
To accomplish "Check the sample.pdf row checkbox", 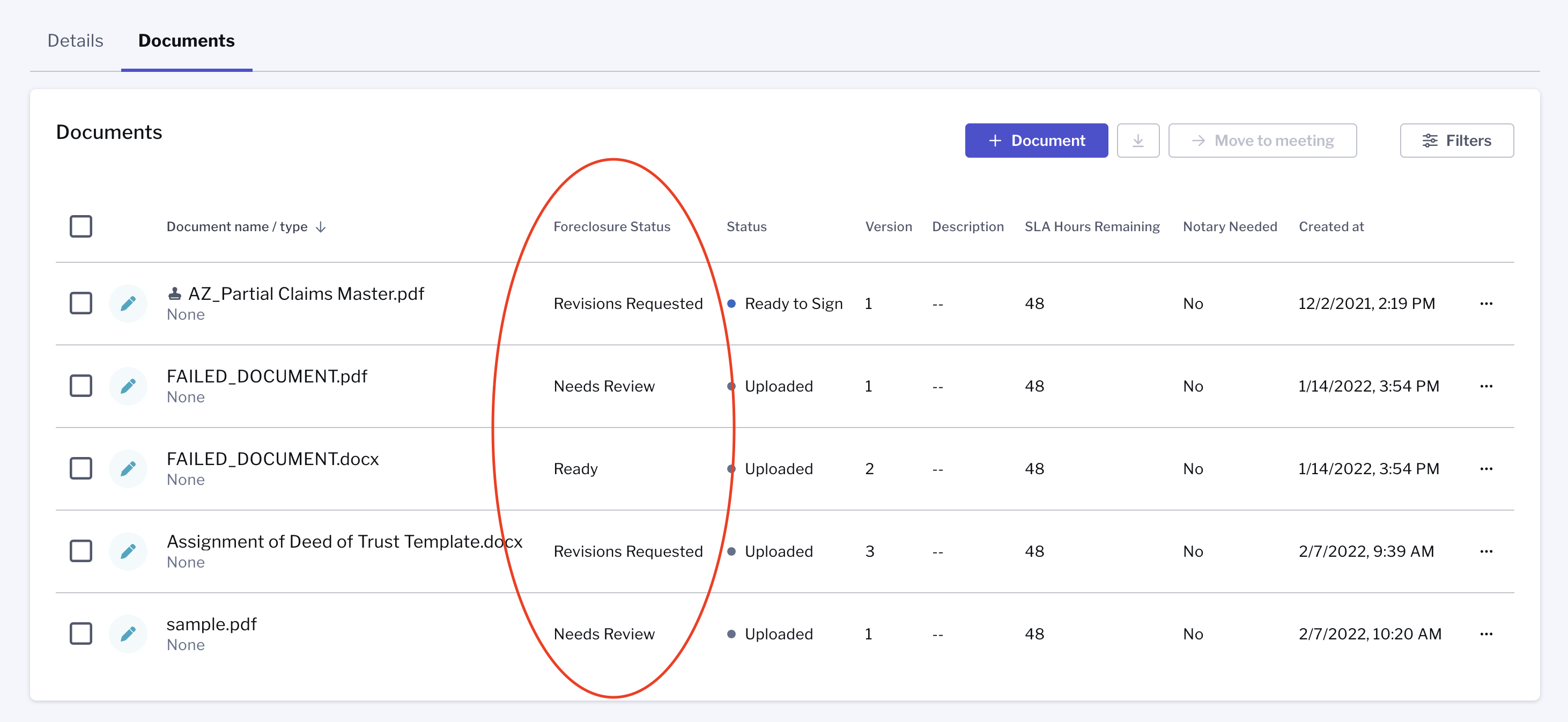I will coord(81,633).
